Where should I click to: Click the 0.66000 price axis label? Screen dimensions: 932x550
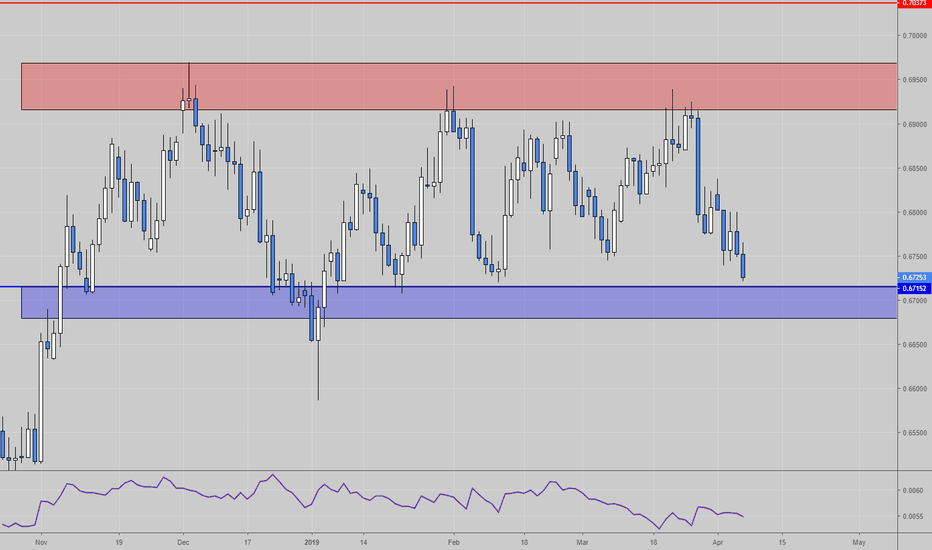click(914, 389)
